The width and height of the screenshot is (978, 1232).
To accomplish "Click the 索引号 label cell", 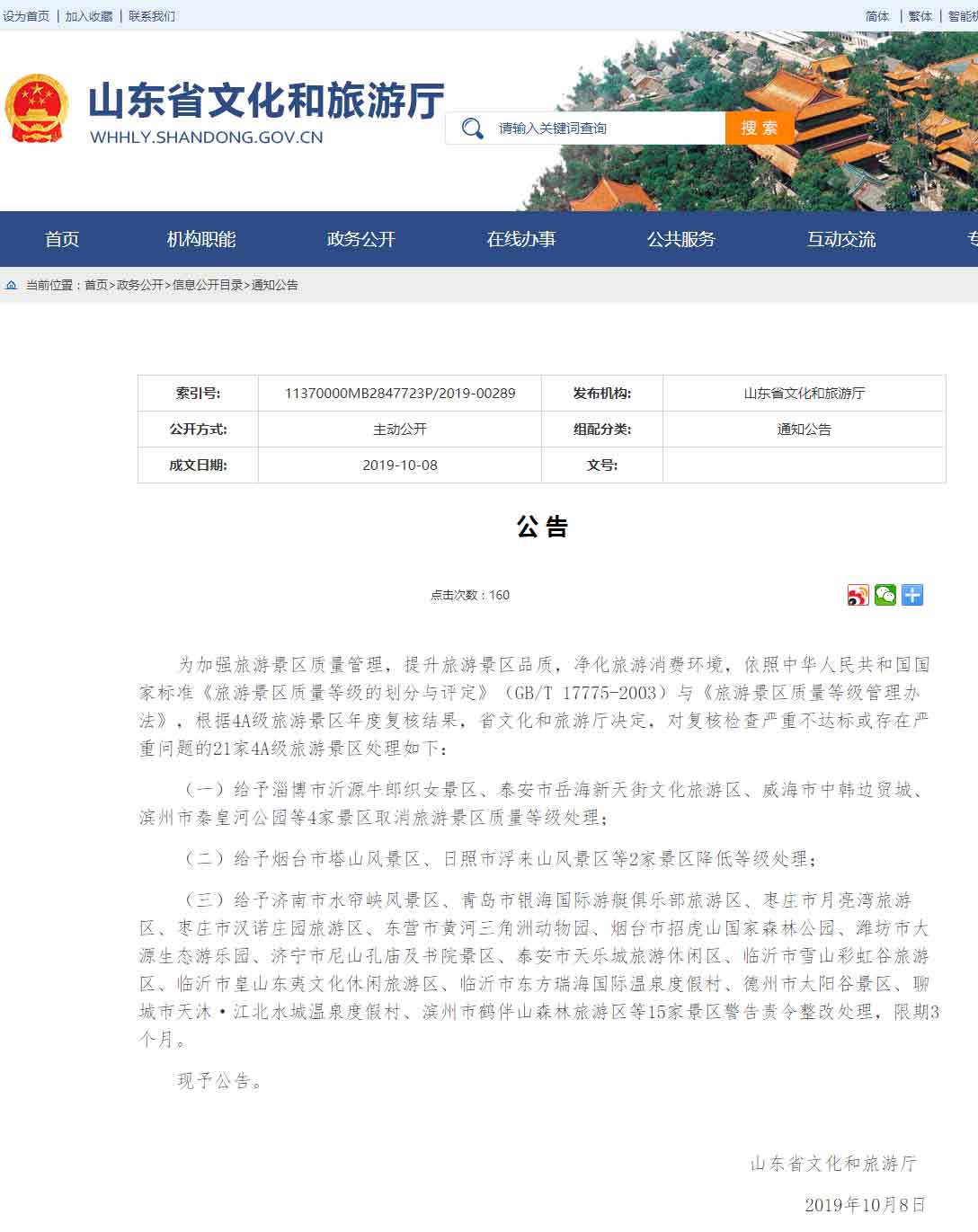I will (x=198, y=393).
